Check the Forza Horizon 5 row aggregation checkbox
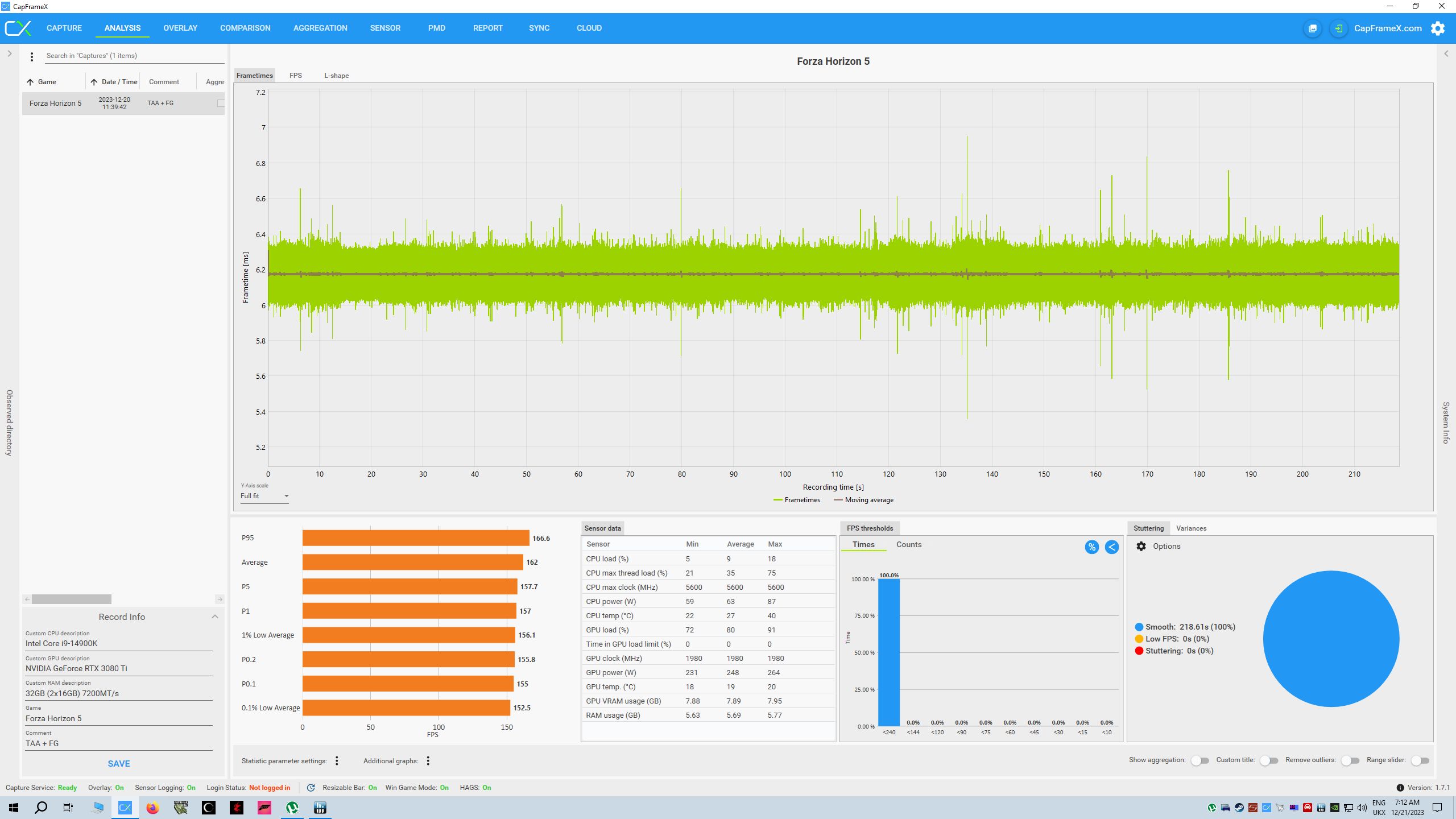This screenshot has height=819, width=1456. (x=221, y=104)
